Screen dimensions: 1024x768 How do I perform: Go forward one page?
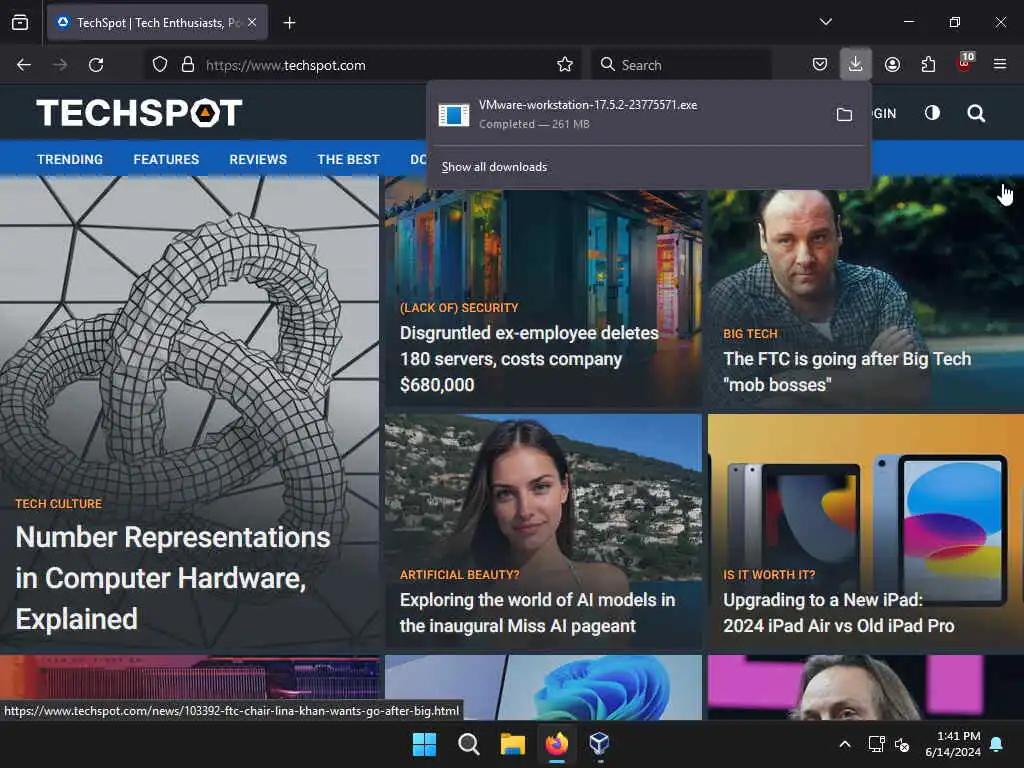pos(60,65)
